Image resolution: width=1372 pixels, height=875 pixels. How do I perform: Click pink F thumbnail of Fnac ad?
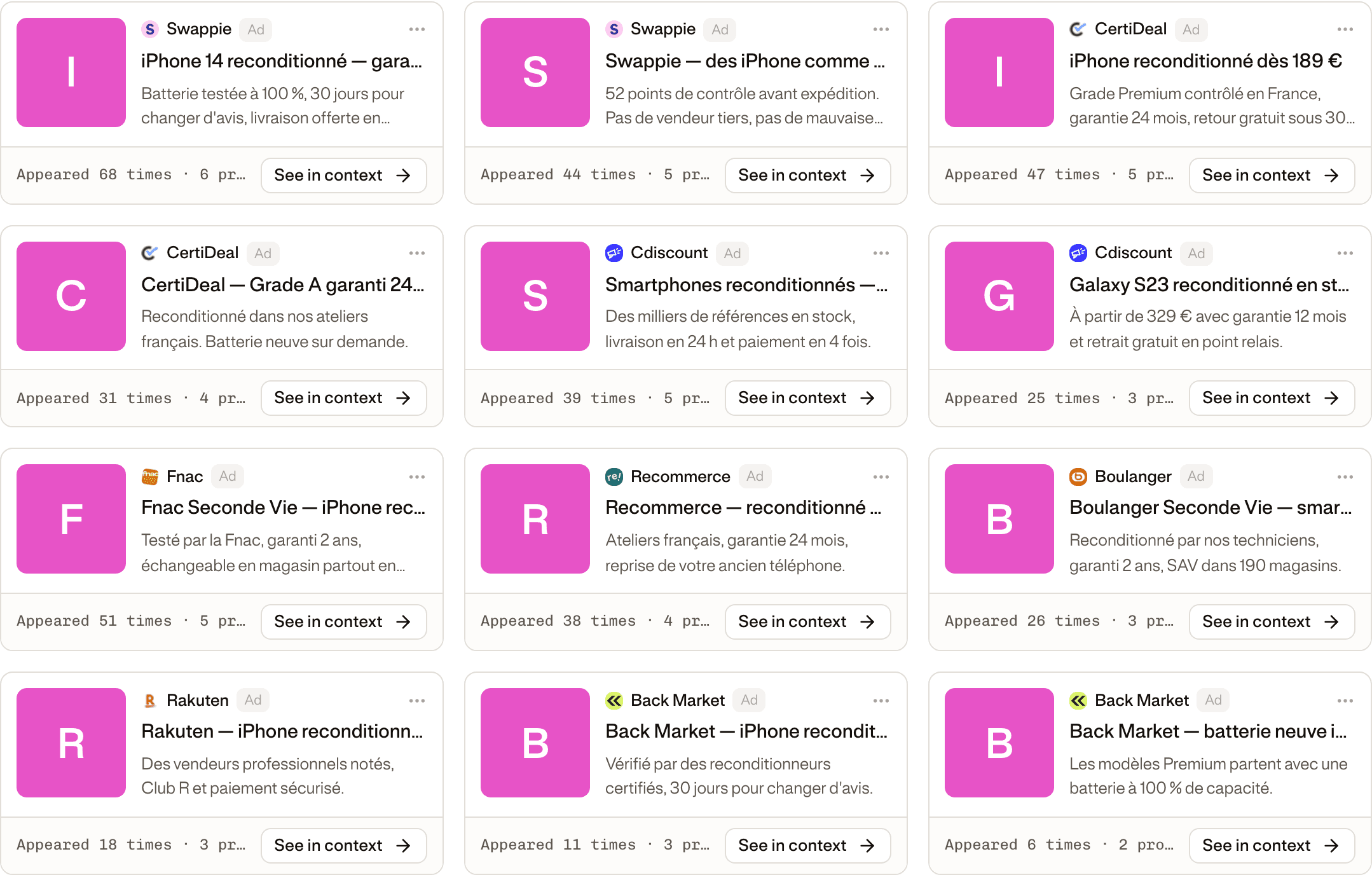[71, 519]
